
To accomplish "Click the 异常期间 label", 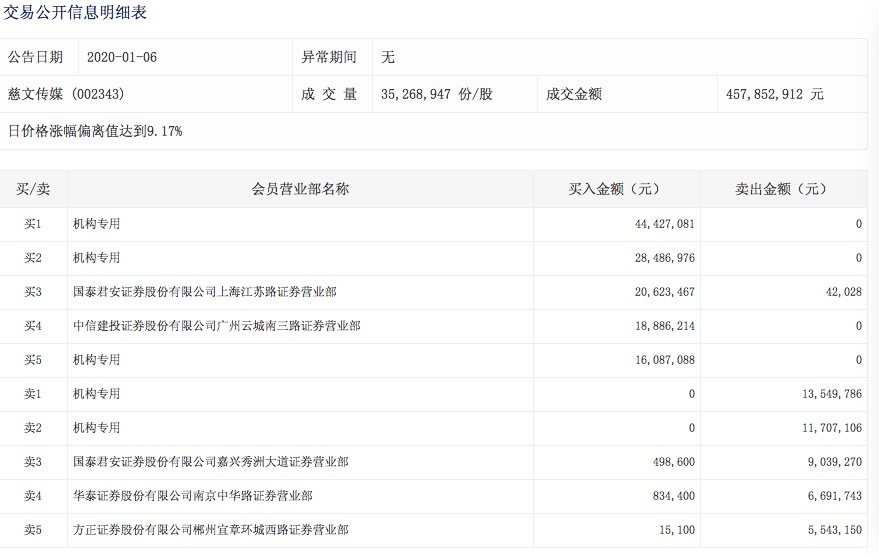I will [x=329, y=57].
